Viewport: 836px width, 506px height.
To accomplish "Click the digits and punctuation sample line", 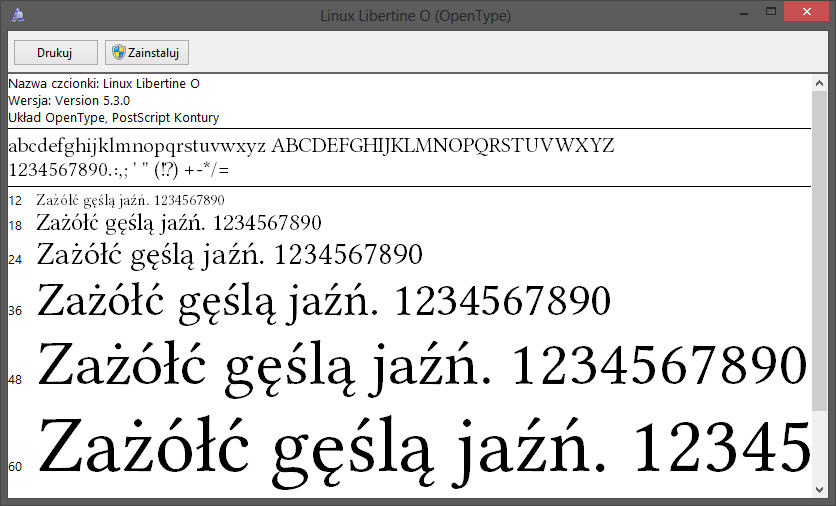I will click(119, 170).
